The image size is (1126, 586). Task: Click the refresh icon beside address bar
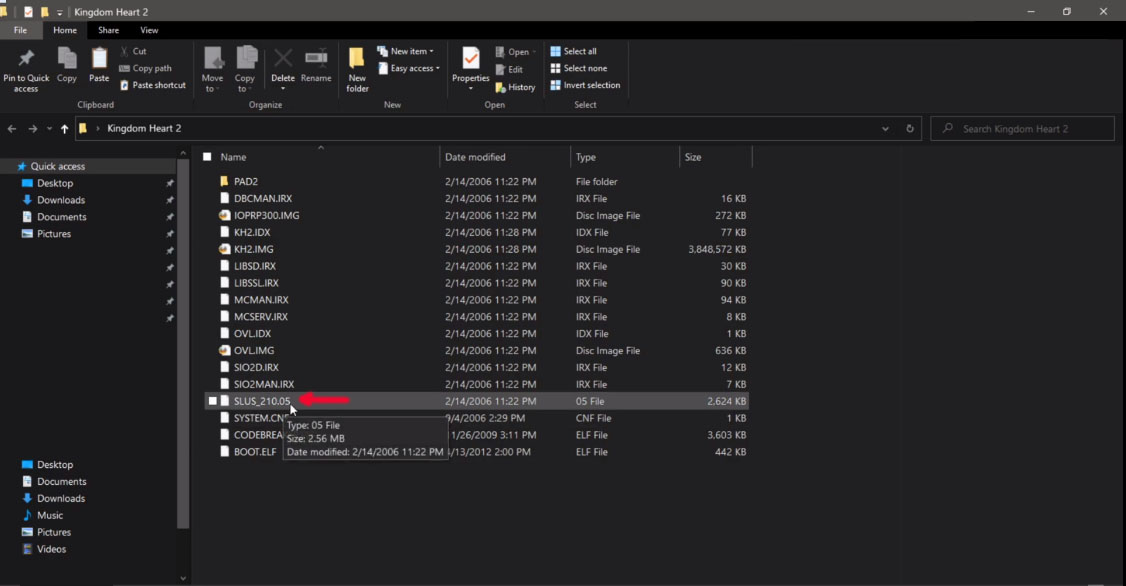(910, 129)
